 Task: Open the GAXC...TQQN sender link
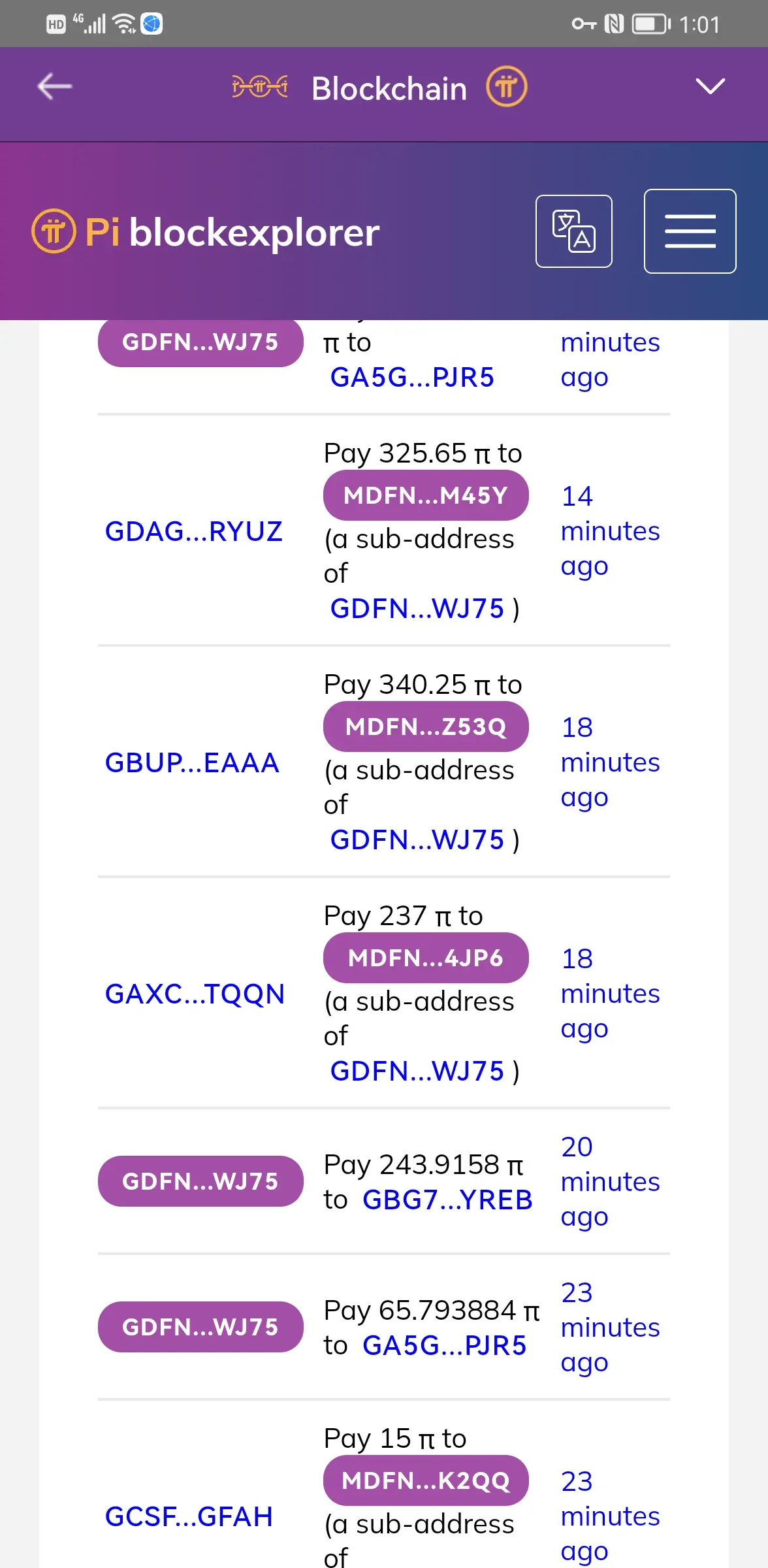coord(195,994)
